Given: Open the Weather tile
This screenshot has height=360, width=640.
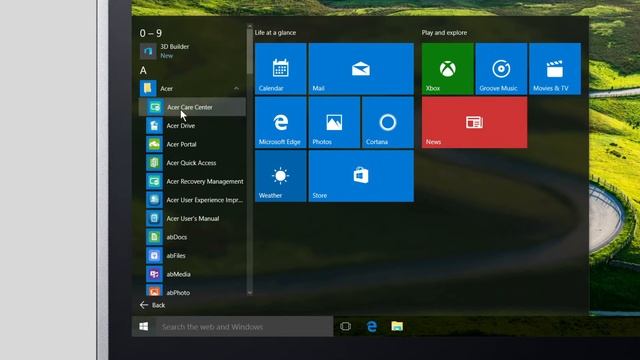Looking at the screenshot, I should click(280, 176).
